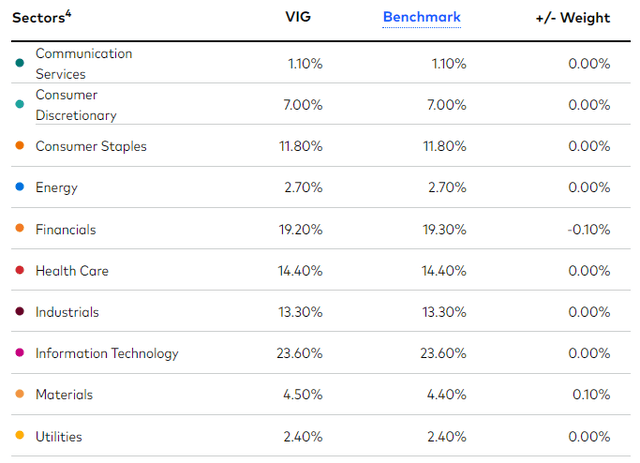Viewport: 640px width, 463px height.
Task: Click the Energy blue dot
Action: click(x=20, y=188)
